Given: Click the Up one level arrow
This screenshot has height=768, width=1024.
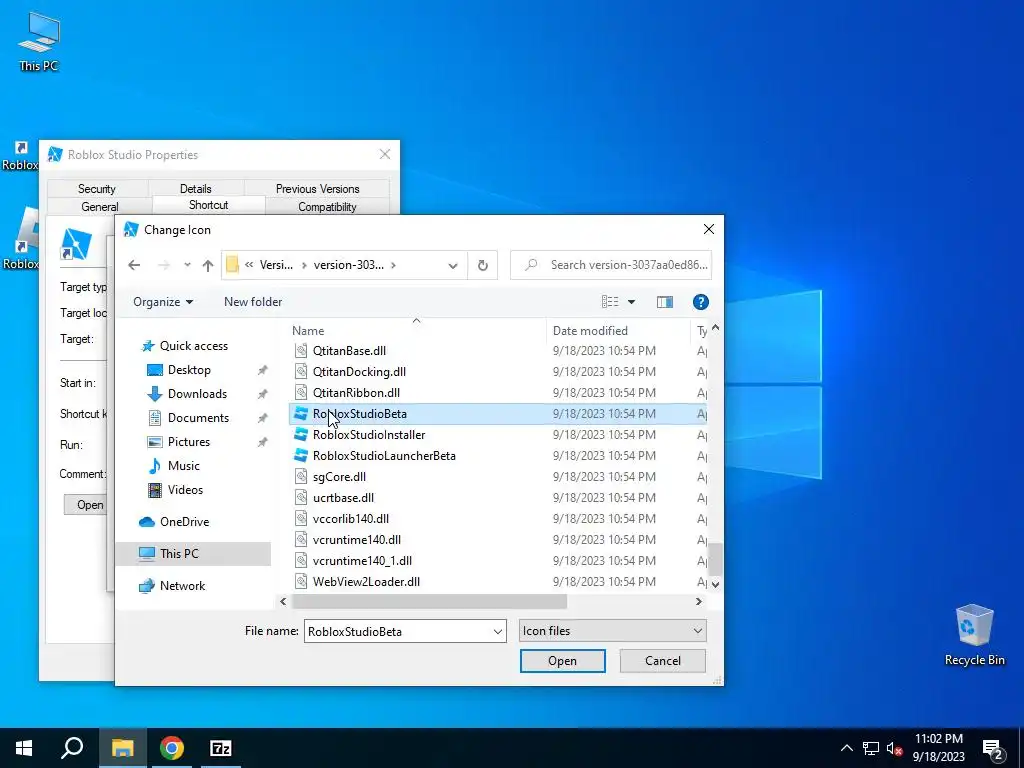Looking at the screenshot, I should point(208,265).
